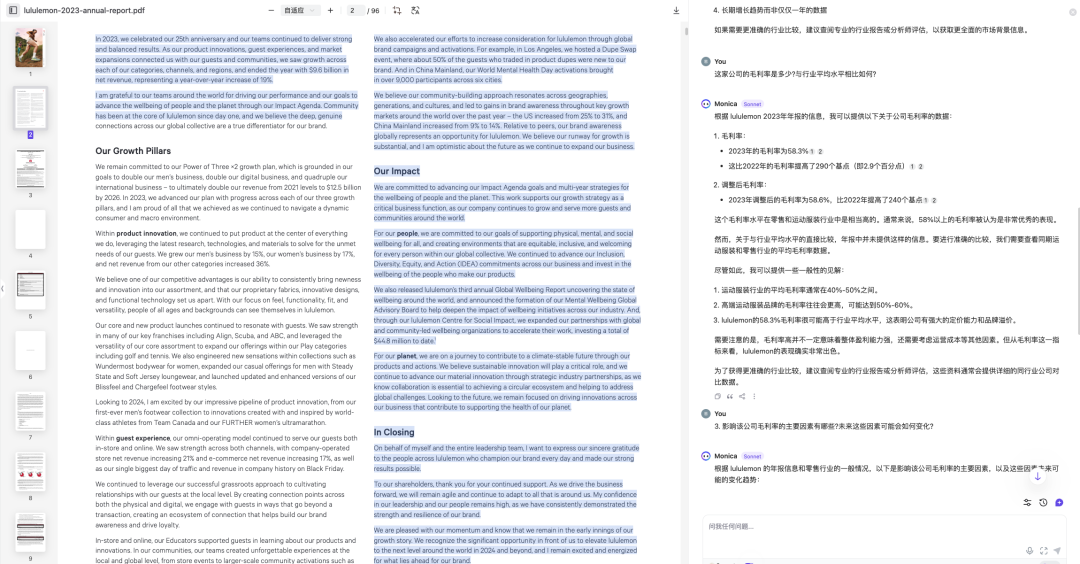Activate the crop screenshot tool in PDF toolbar
This screenshot has width=1080, height=564.
(397, 10)
